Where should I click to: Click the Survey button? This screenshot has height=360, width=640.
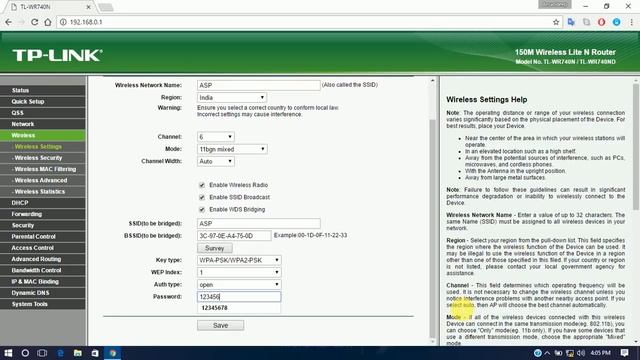pyautogui.click(x=215, y=248)
